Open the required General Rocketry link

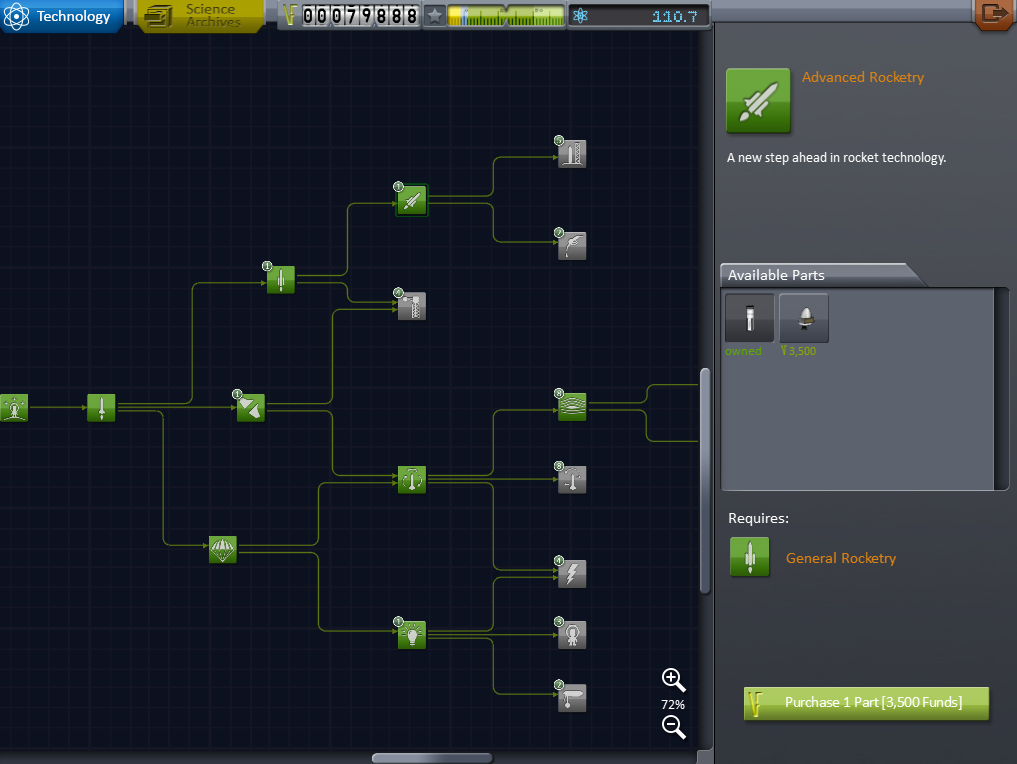[x=840, y=558]
